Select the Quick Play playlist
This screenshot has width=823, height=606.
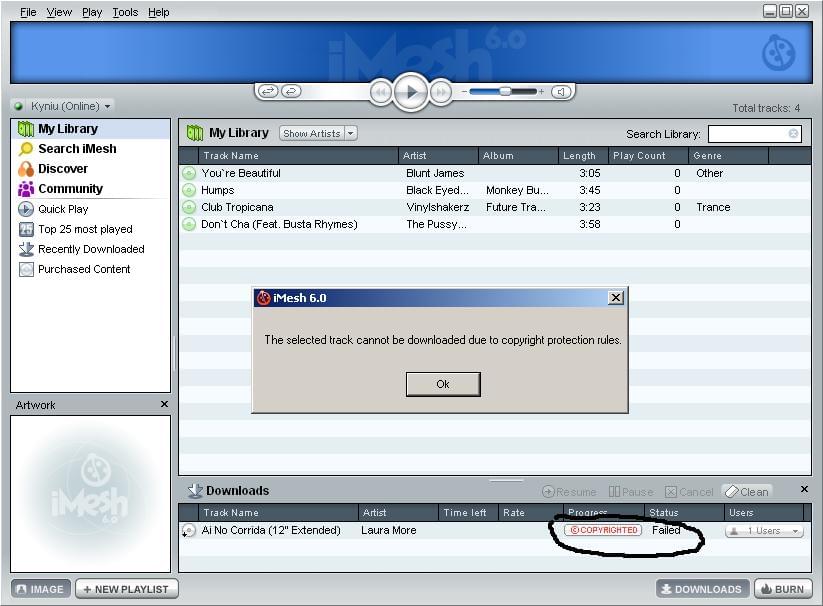(x=63, y=209)
